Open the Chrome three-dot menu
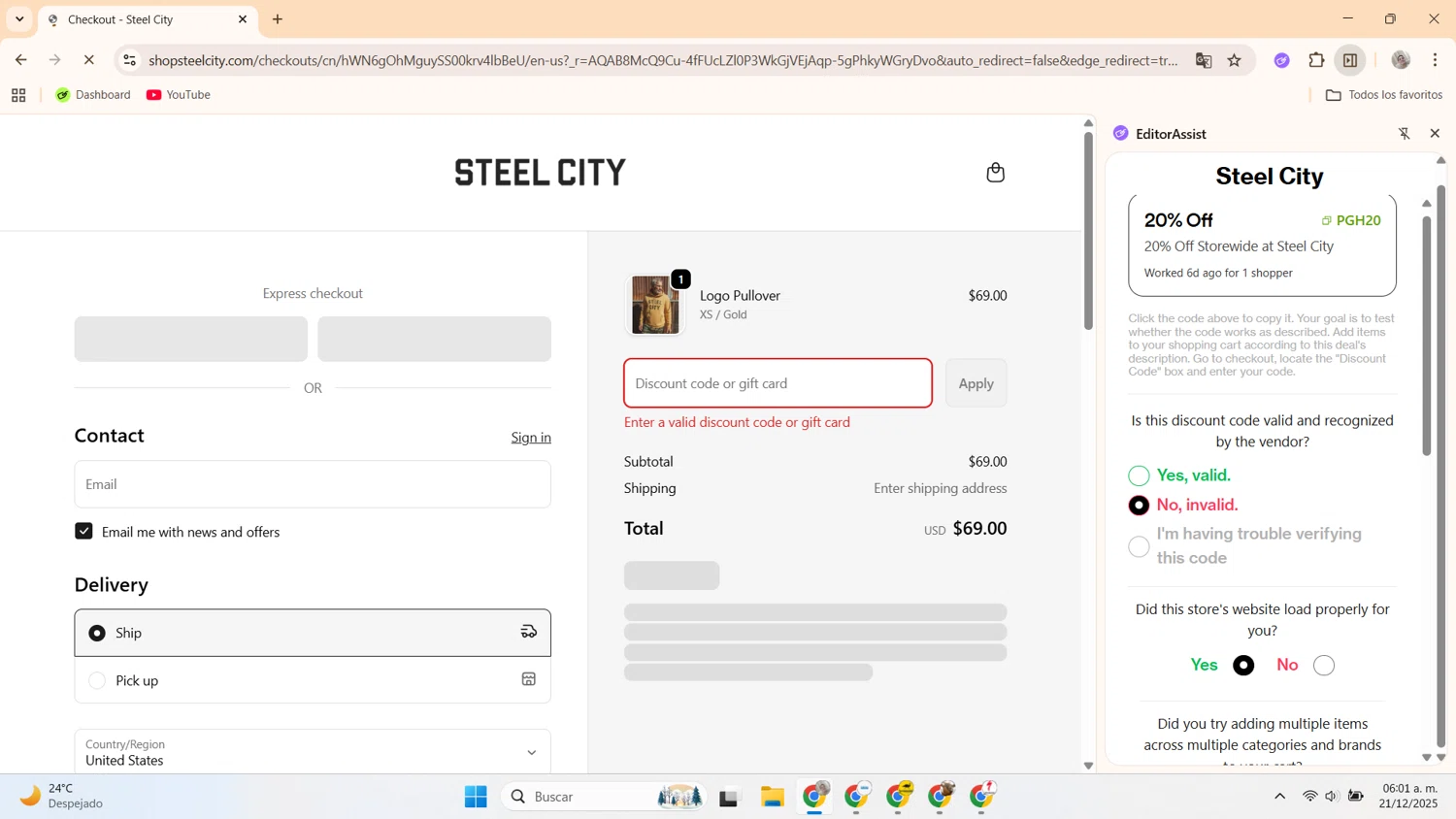Image resolution: width=1456 pixels, height=819 pixels. coord(1436,60)
